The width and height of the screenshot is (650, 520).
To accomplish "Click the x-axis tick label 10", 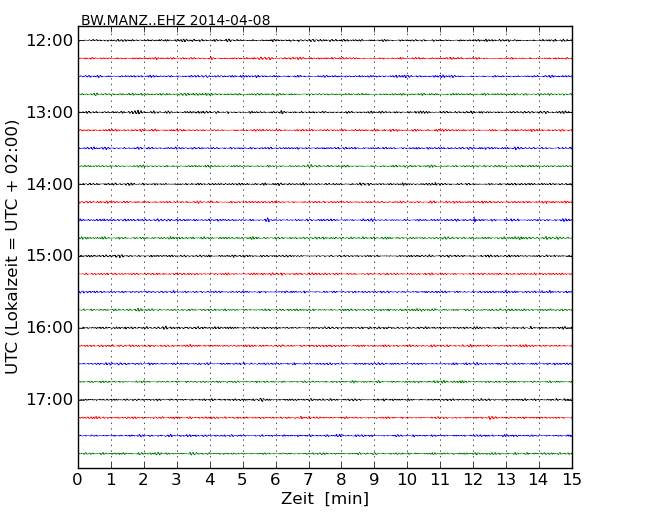I will tap(407, 480).
